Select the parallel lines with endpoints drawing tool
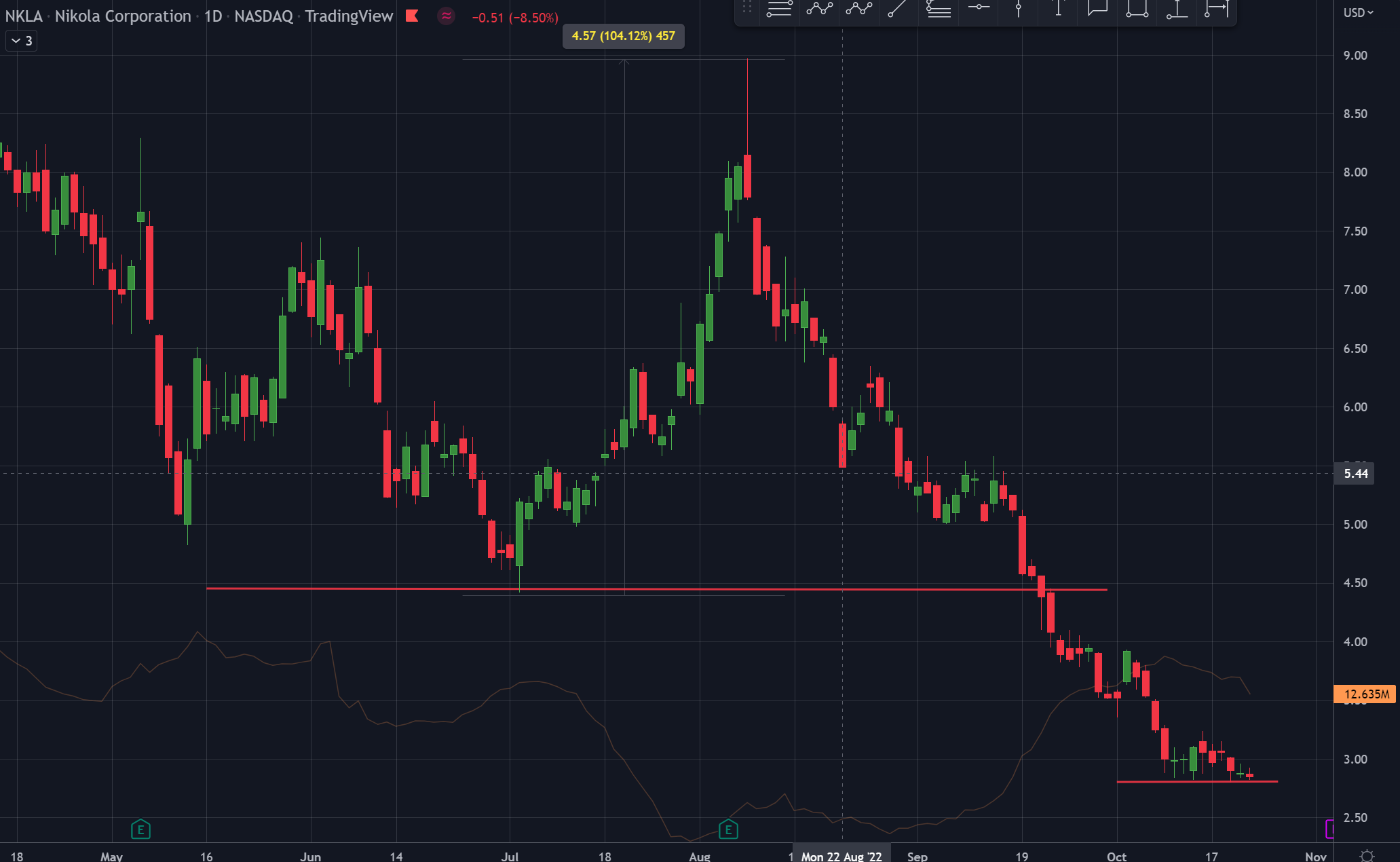The image size is (1400, 862). click(x=779, y=8)
